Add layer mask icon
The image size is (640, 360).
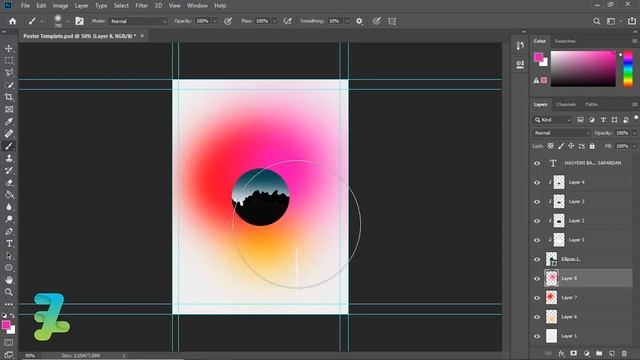click(573, 353)
